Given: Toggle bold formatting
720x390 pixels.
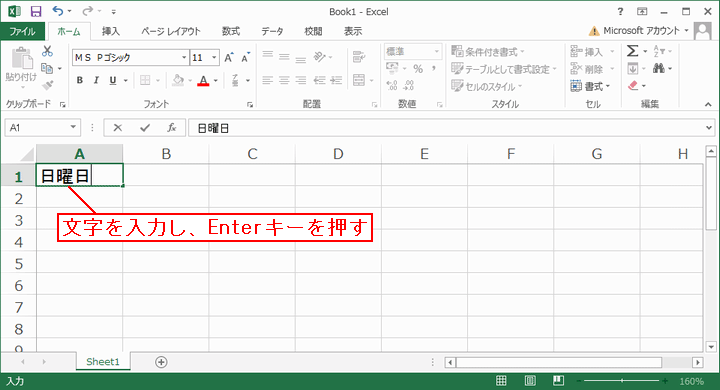Looking at the screenshot, I should point(80,80).
